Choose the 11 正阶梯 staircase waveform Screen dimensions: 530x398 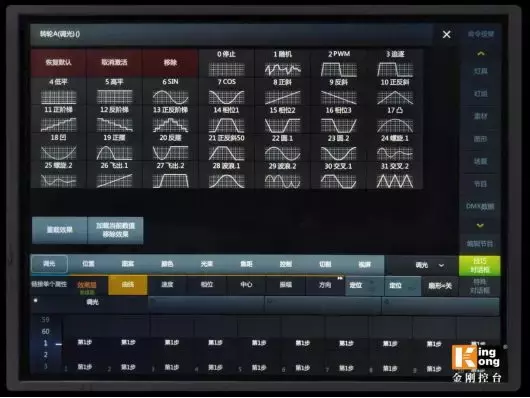pos(58,119)
